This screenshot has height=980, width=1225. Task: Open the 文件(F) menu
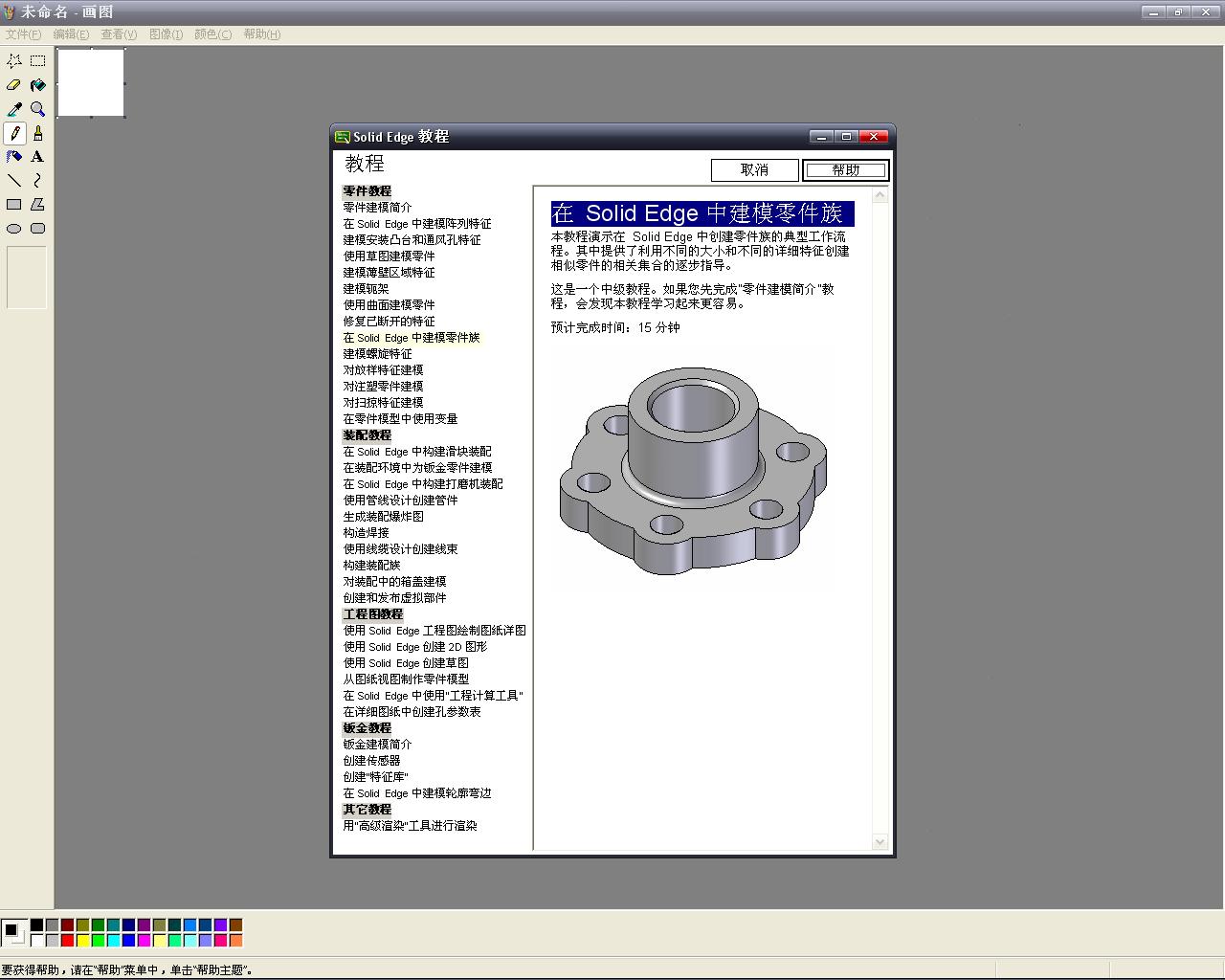click(x=23, y=34)
